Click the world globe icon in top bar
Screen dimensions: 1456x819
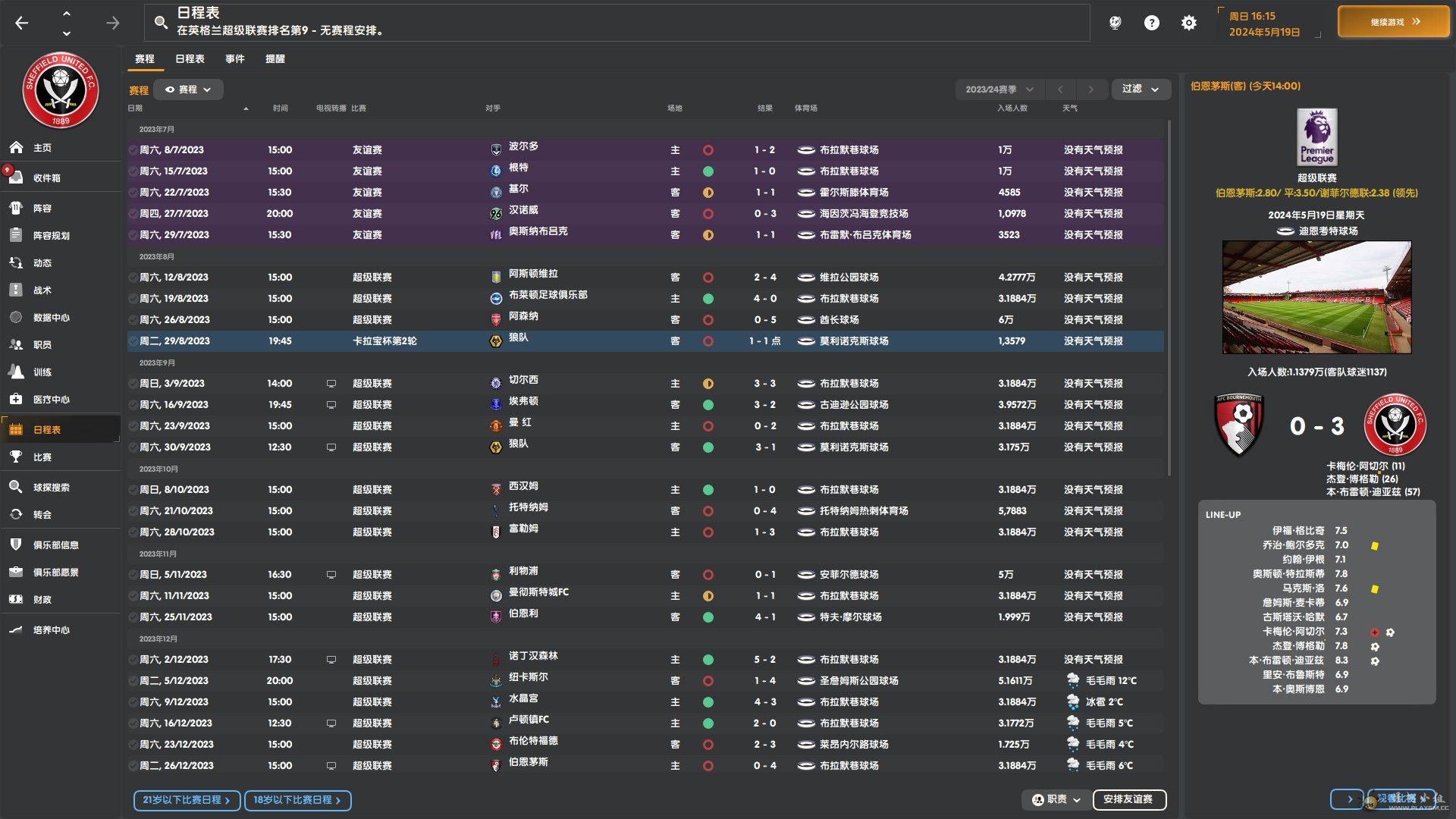(1115, 23)
